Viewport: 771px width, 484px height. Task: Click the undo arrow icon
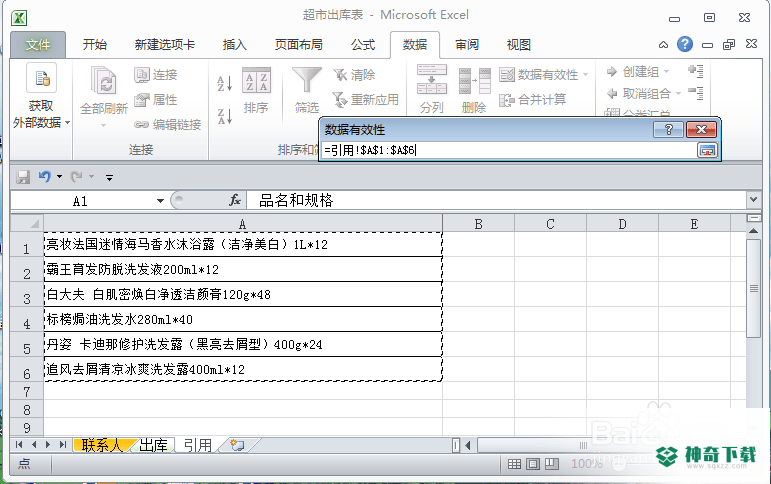[x=45, y=176]
